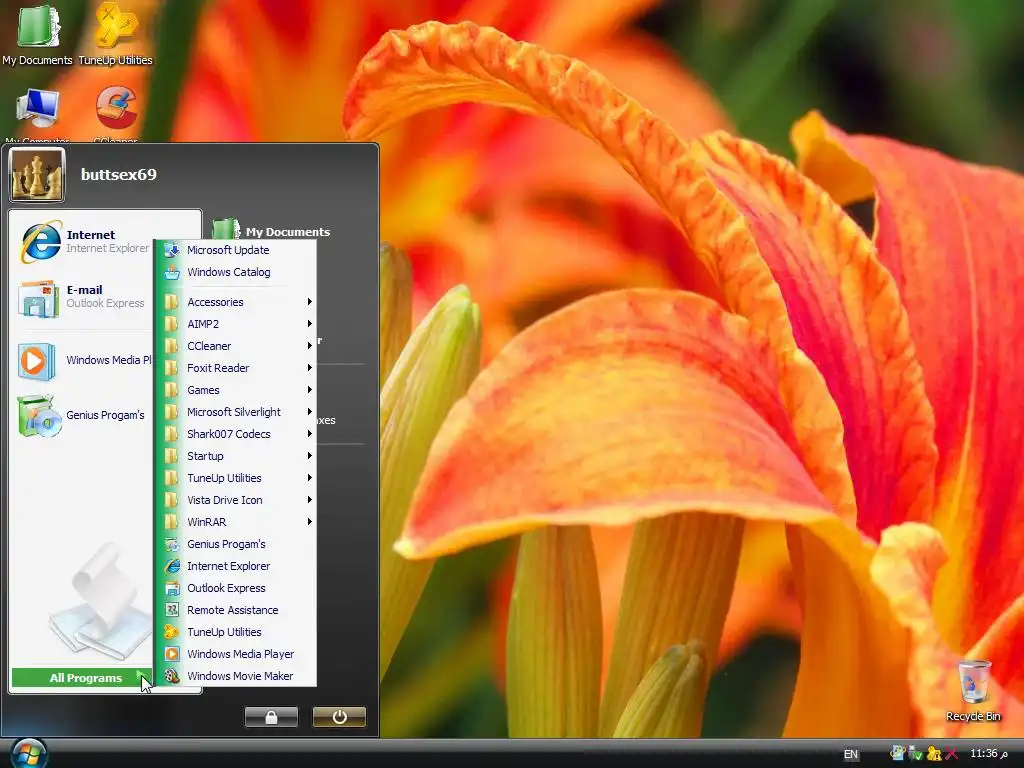Launch Windows Media Player from pinned list
Screen dimensions: 1024x768
[84, 360]
